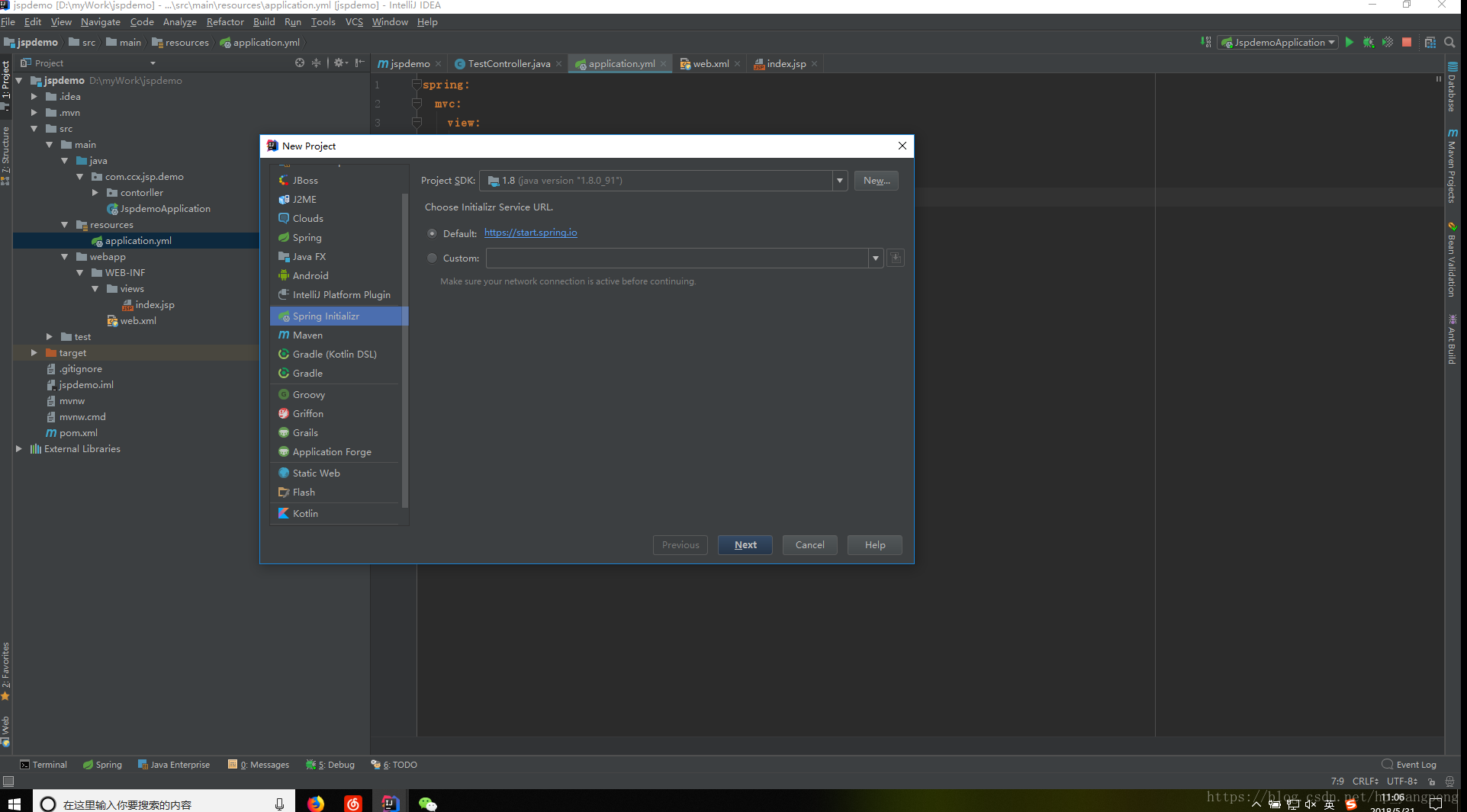Expand the .idea folder

[34, 97]
